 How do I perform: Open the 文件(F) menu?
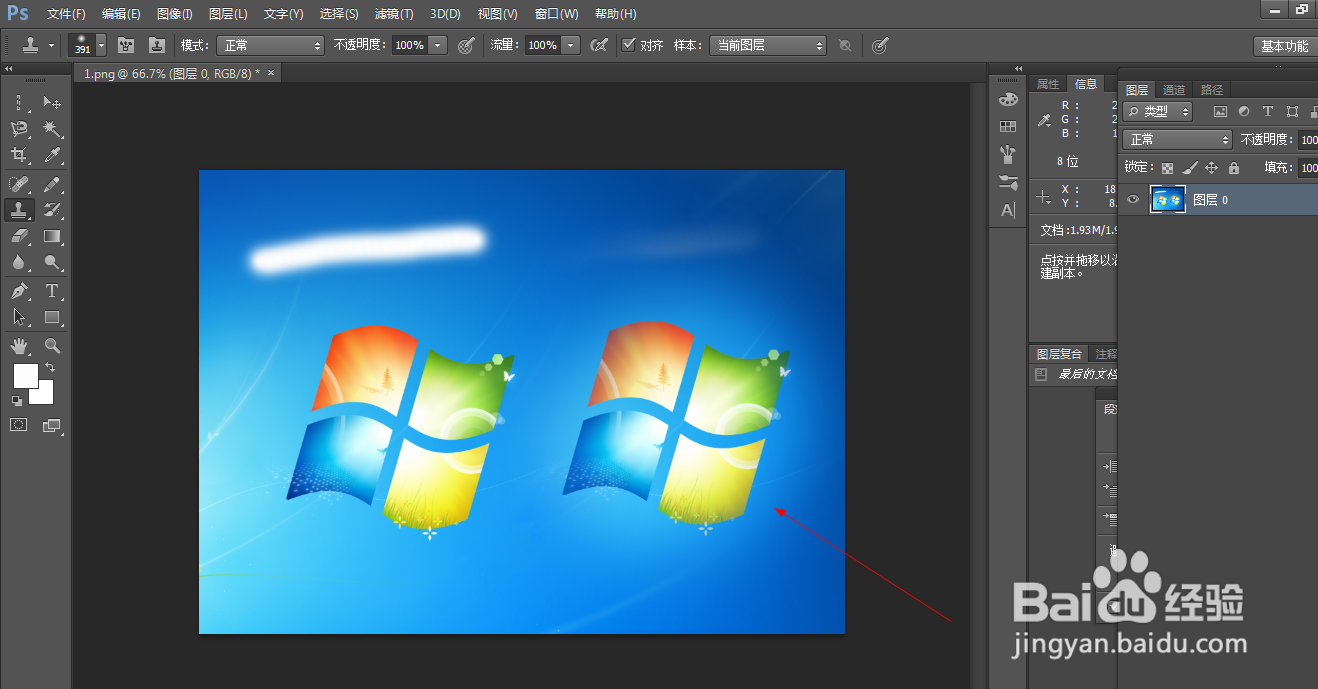(66, 14)
